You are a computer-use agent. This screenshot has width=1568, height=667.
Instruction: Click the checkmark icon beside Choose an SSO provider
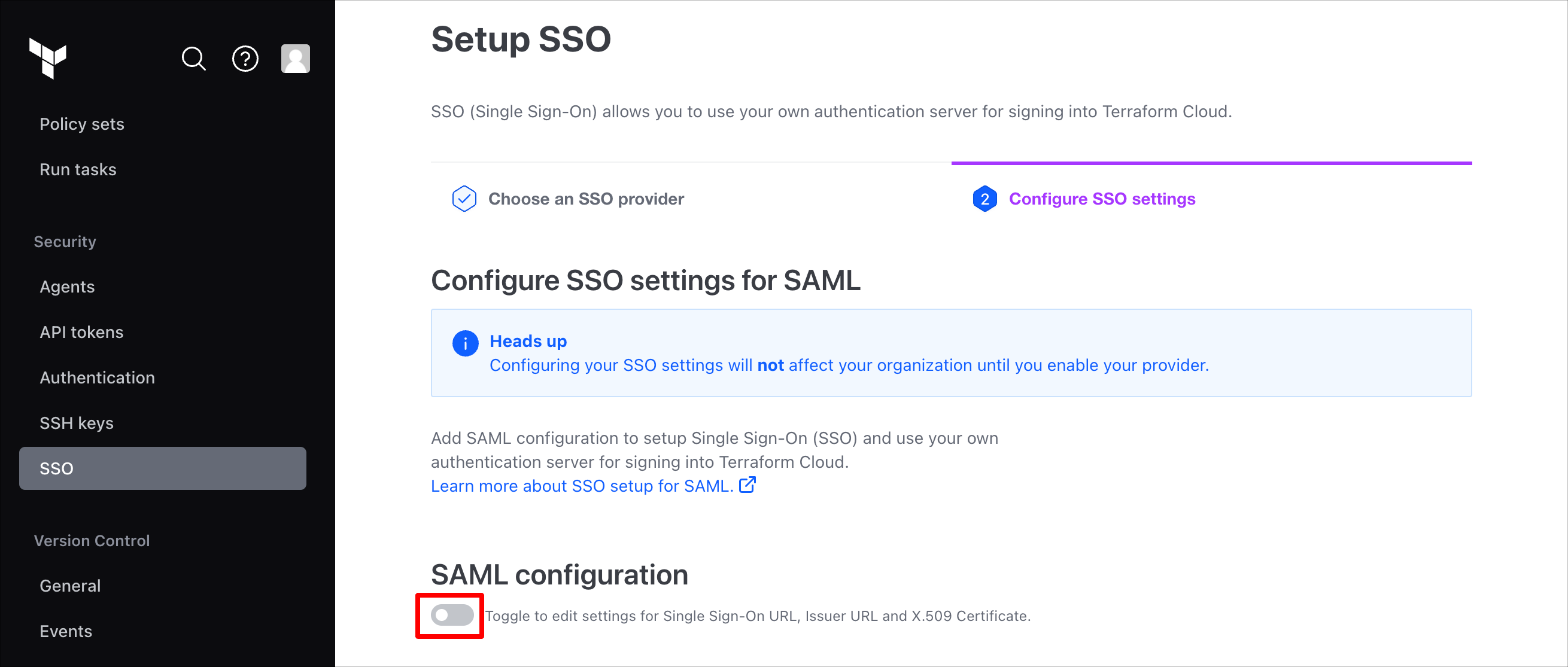464,199
